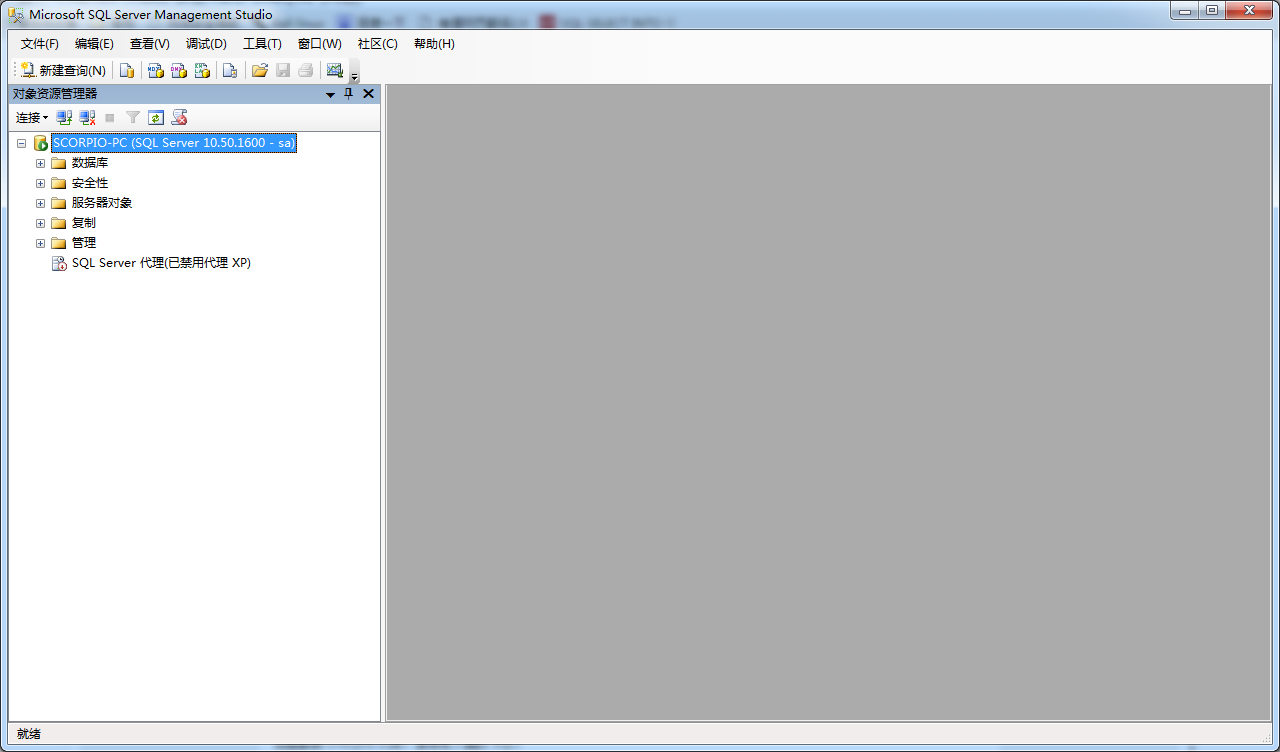This screenshot has height=752, width=1280.
Task: Select the SCORPIO-PC server tree item
Action: coord(174,143)
